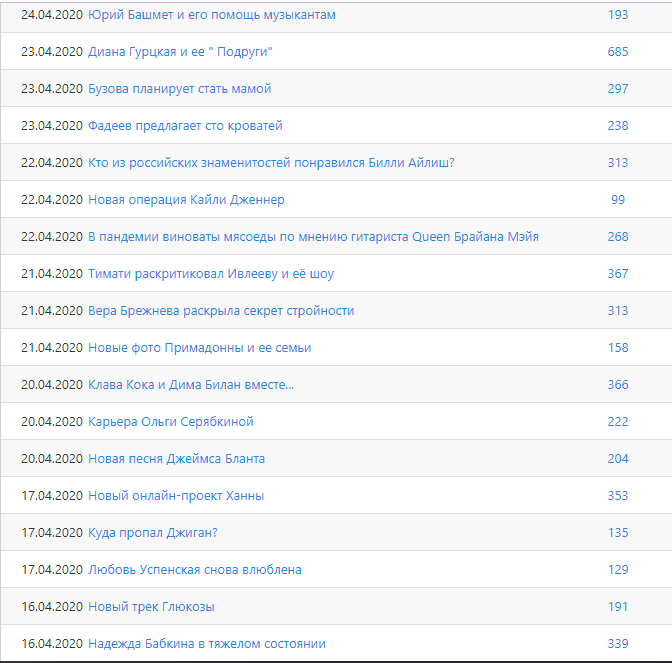Click count 204 in Джеймса Бланта row

618,459
